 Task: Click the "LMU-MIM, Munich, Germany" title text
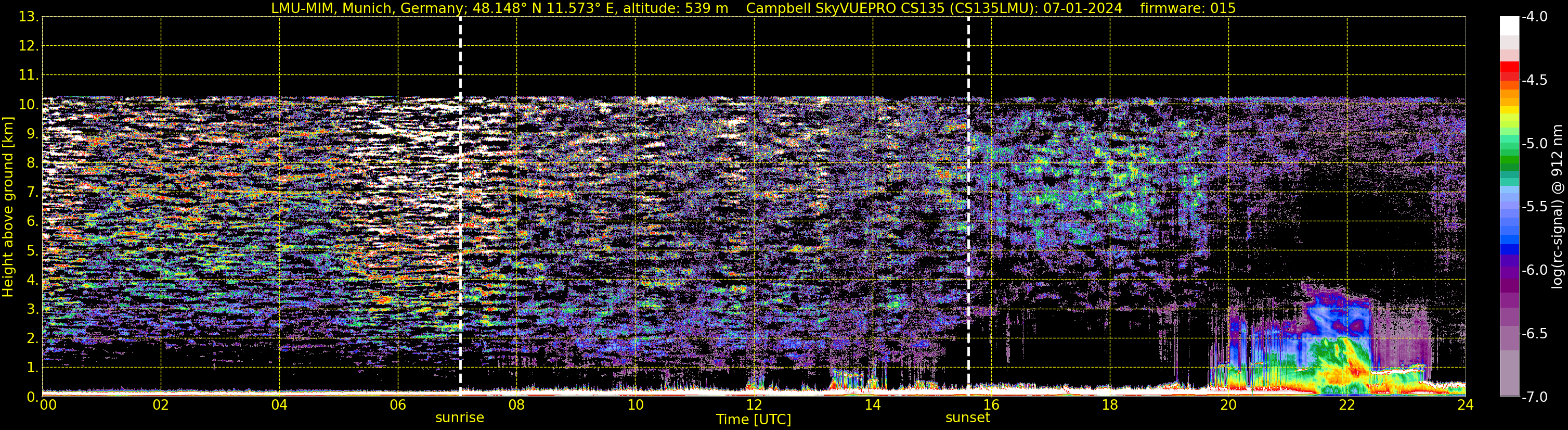click(x=368, y=8)
